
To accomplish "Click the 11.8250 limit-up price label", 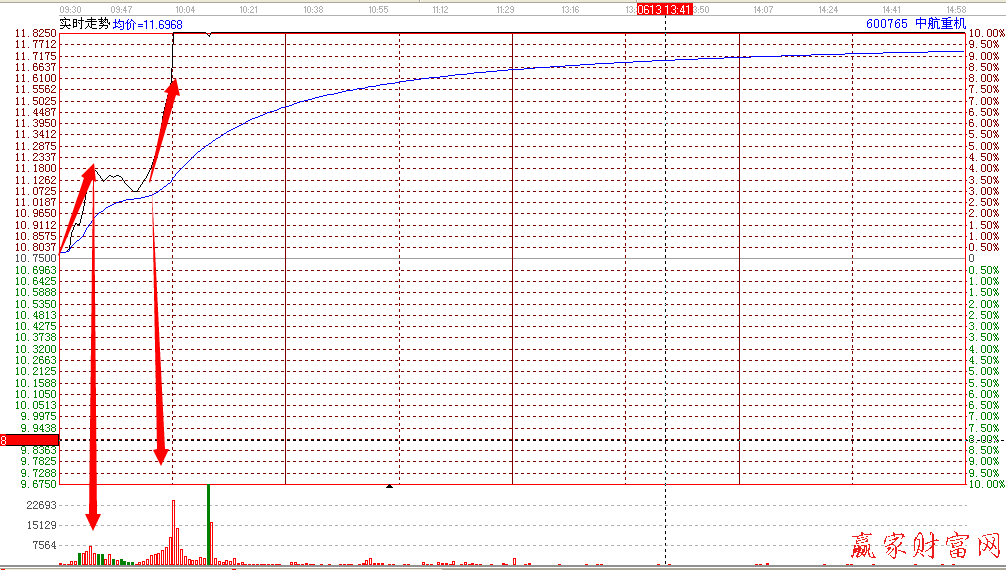I will pos(36,33).
